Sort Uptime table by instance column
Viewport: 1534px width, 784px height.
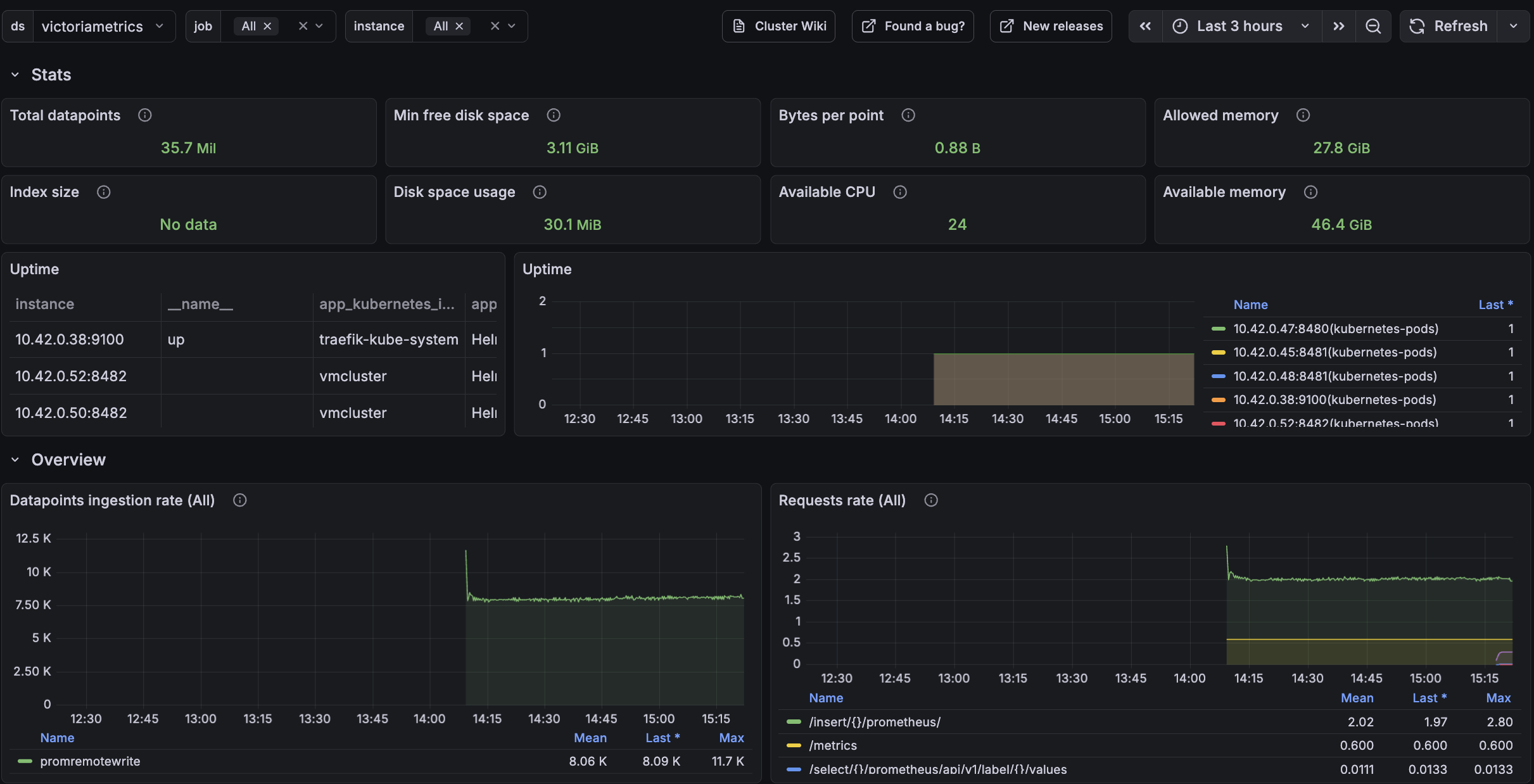(x=45, y=304)
